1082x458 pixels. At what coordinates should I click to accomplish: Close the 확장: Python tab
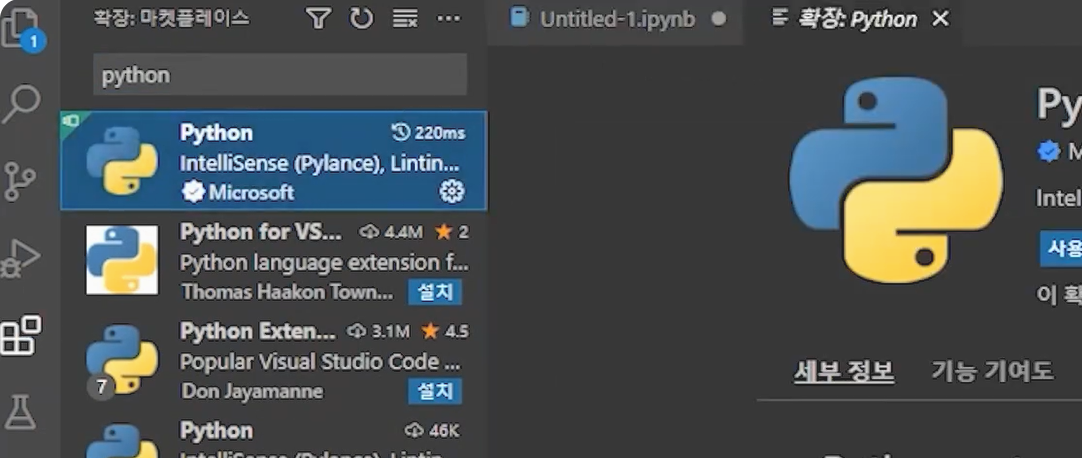pos(940,19)
